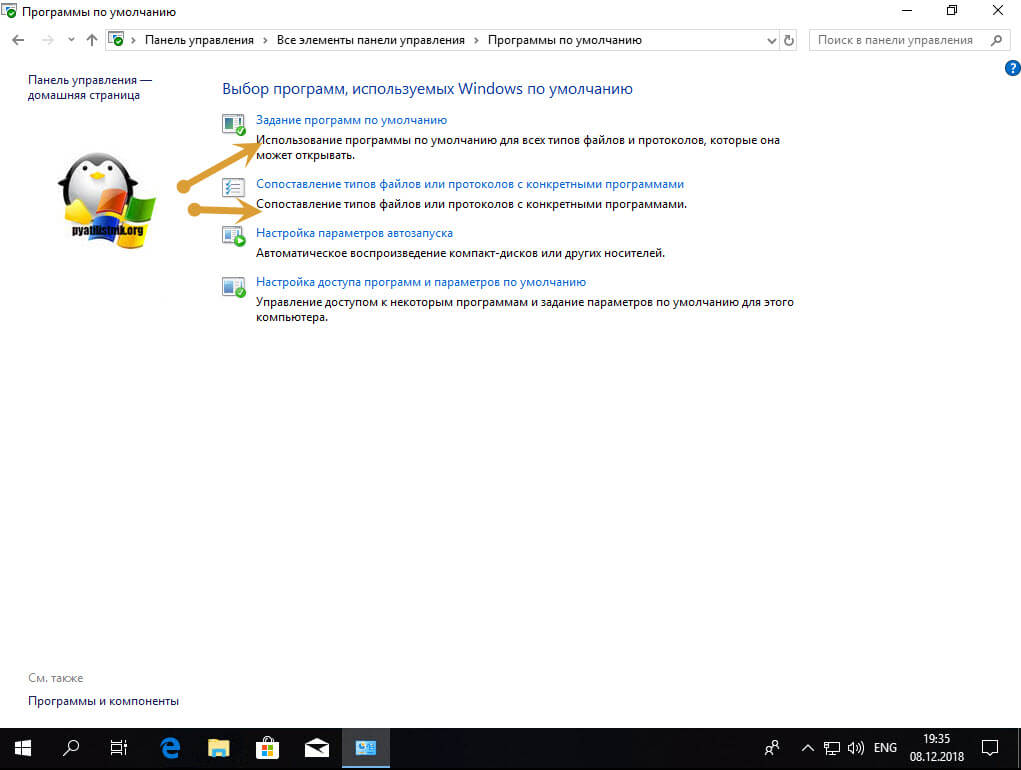Image resolution: width=1021 pixels, height=770 pixels.
Task: Switch input language ENG indicator
Action: click(885, 748)
